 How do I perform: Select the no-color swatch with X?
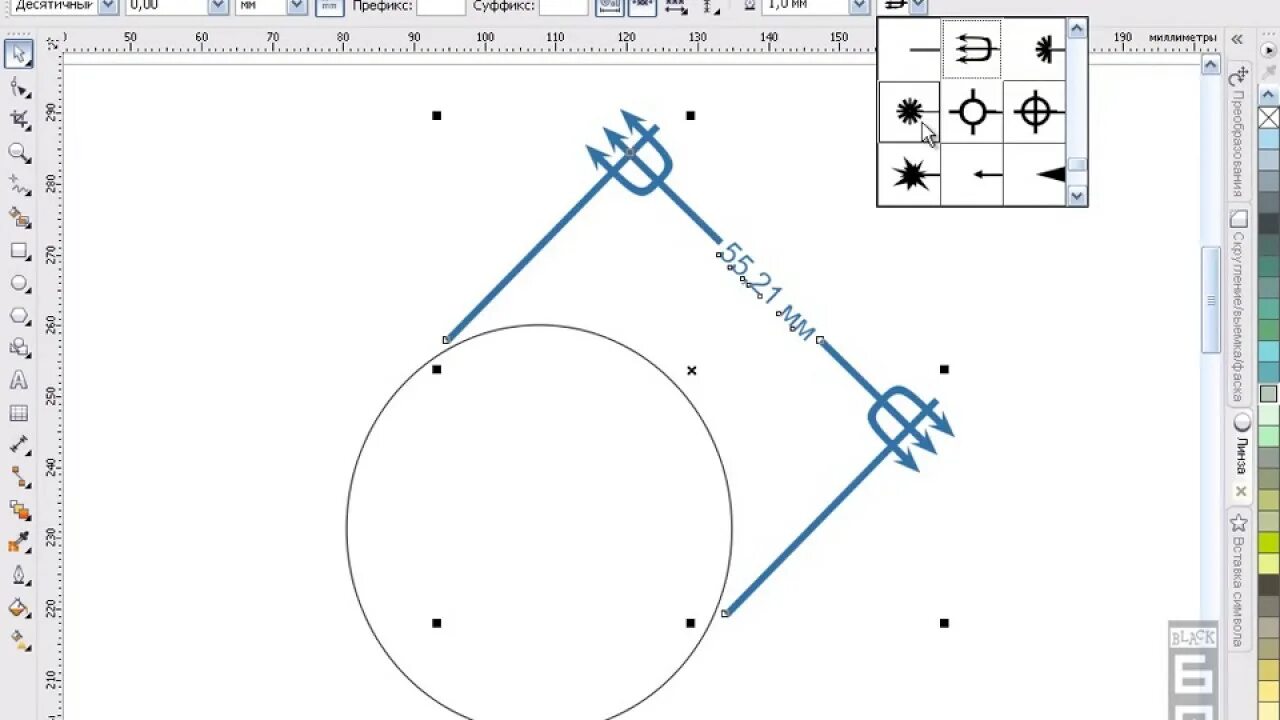[x=1269, y=118]
